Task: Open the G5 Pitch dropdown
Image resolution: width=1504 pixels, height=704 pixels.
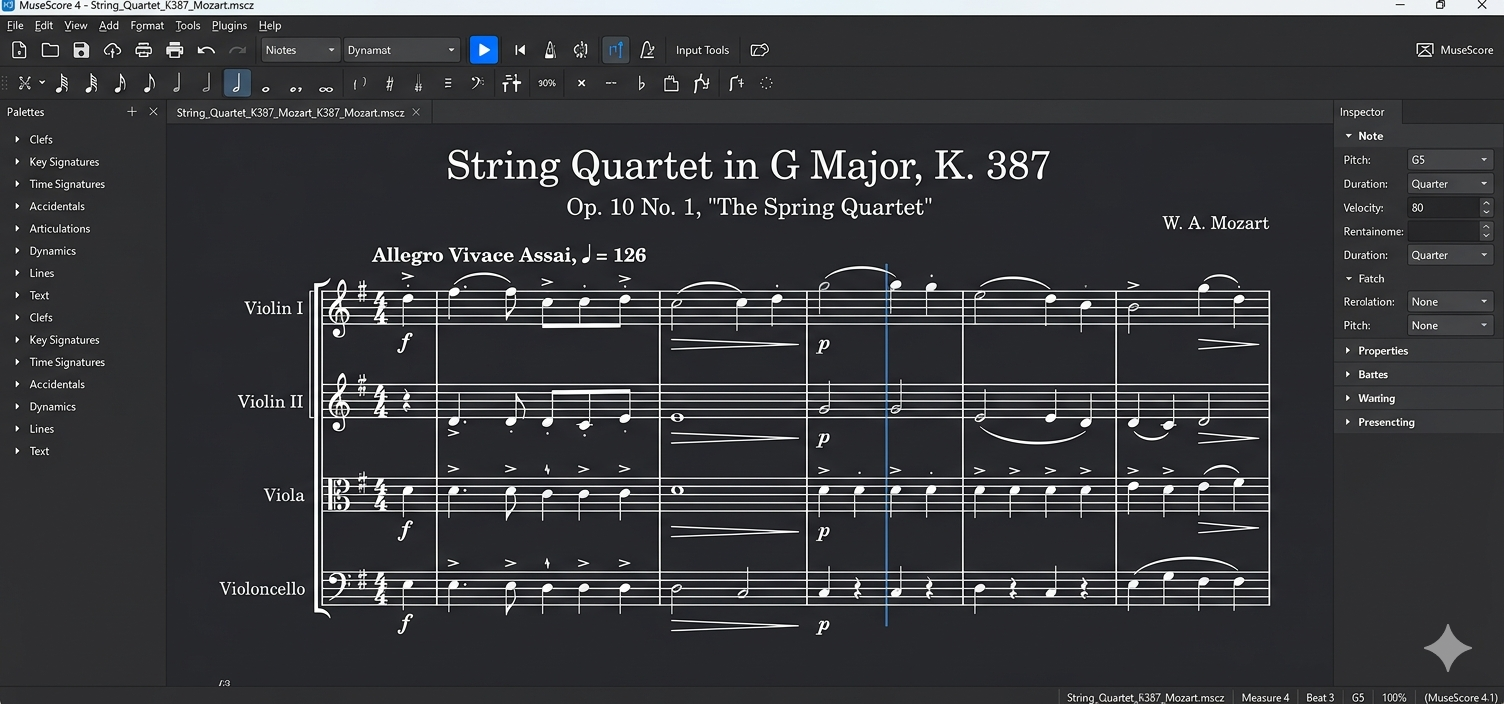Action: pyautogui.click(x=1449, y=160)
